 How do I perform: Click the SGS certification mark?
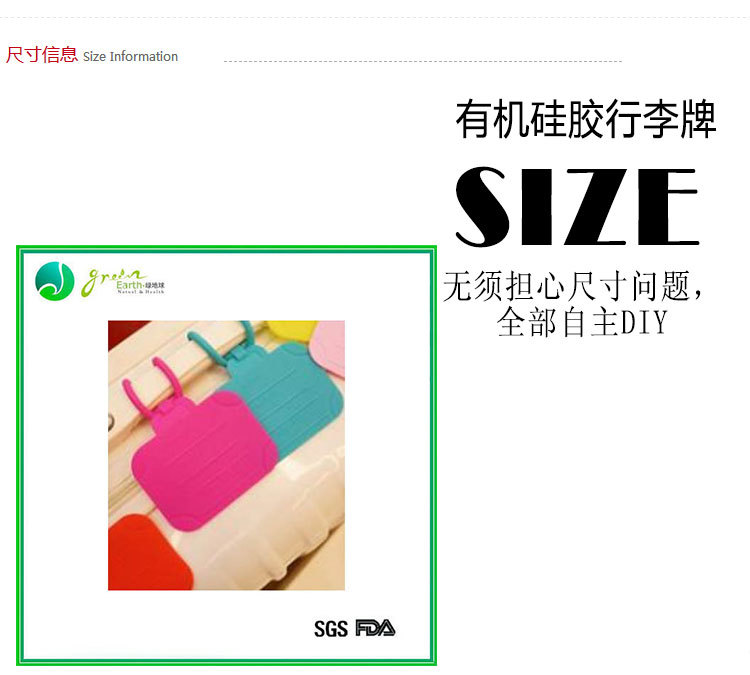[x=331, y=629]
